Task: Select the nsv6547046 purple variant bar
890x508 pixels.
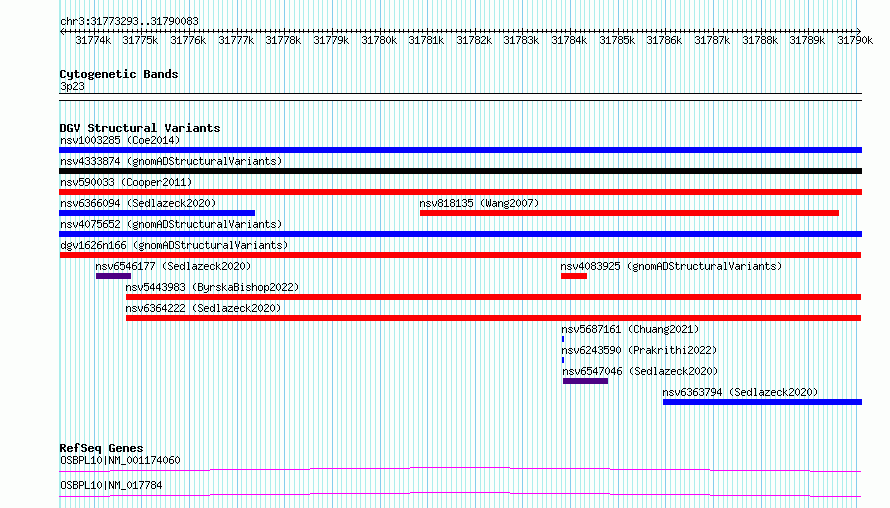Action: click(x=585, y=381)
